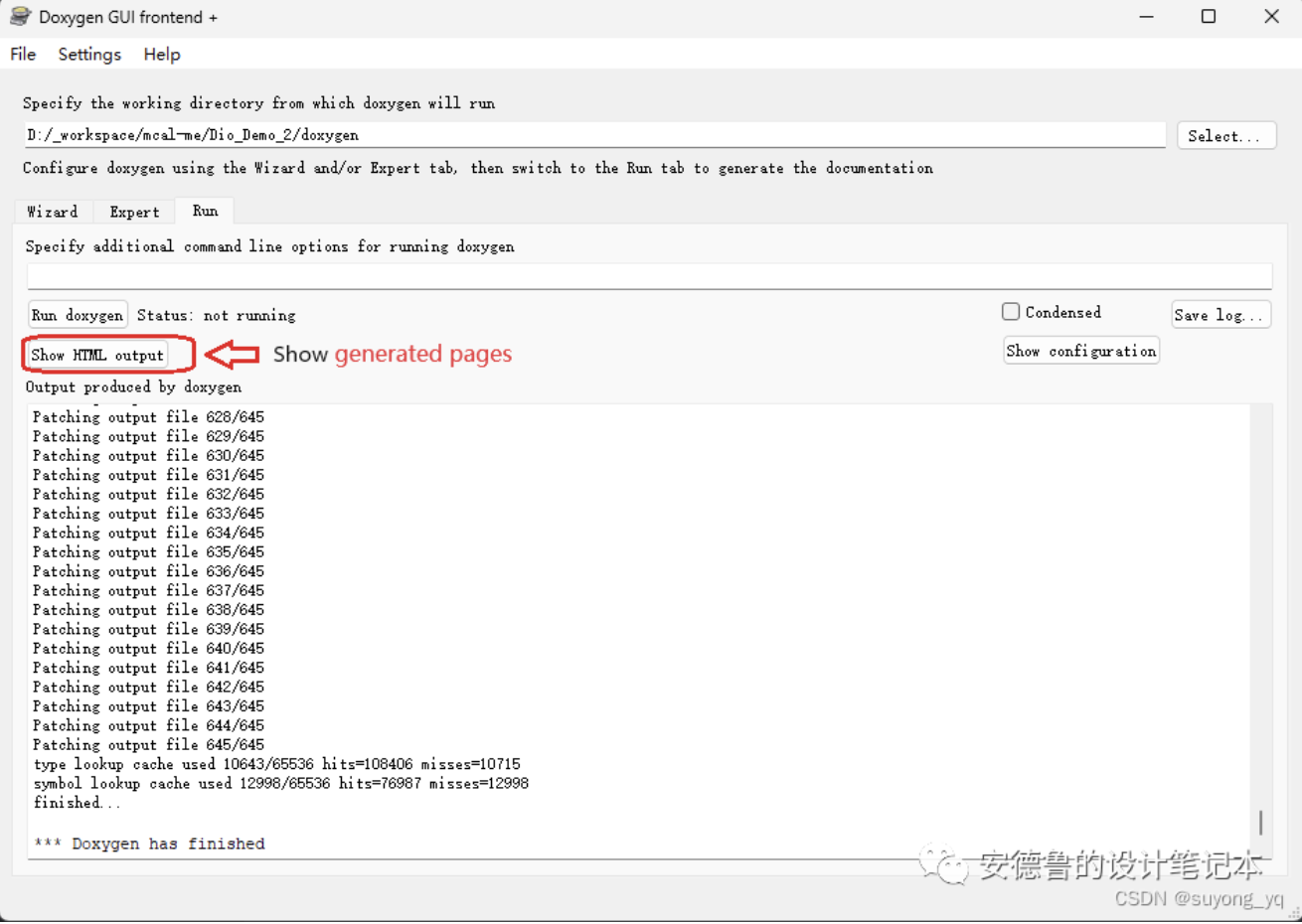Switch to the Wizard tab
This screenshot has width=1302, height=924.
click(x=53, y=212)
